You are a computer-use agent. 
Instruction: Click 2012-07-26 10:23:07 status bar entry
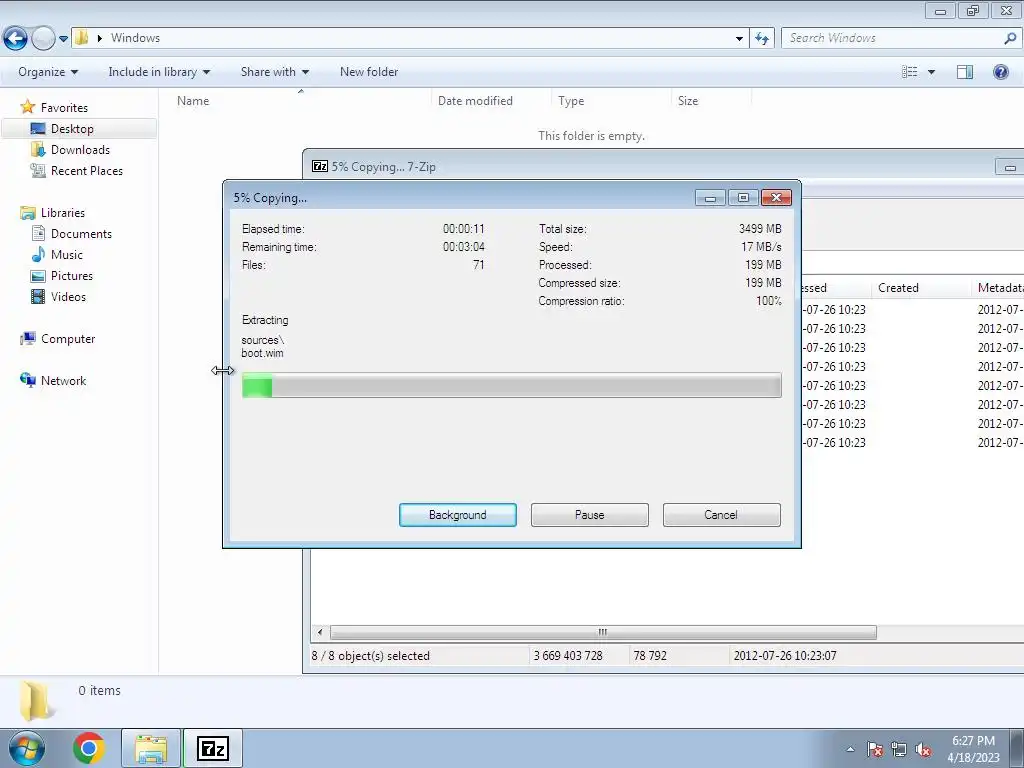(x=785, y=656)
